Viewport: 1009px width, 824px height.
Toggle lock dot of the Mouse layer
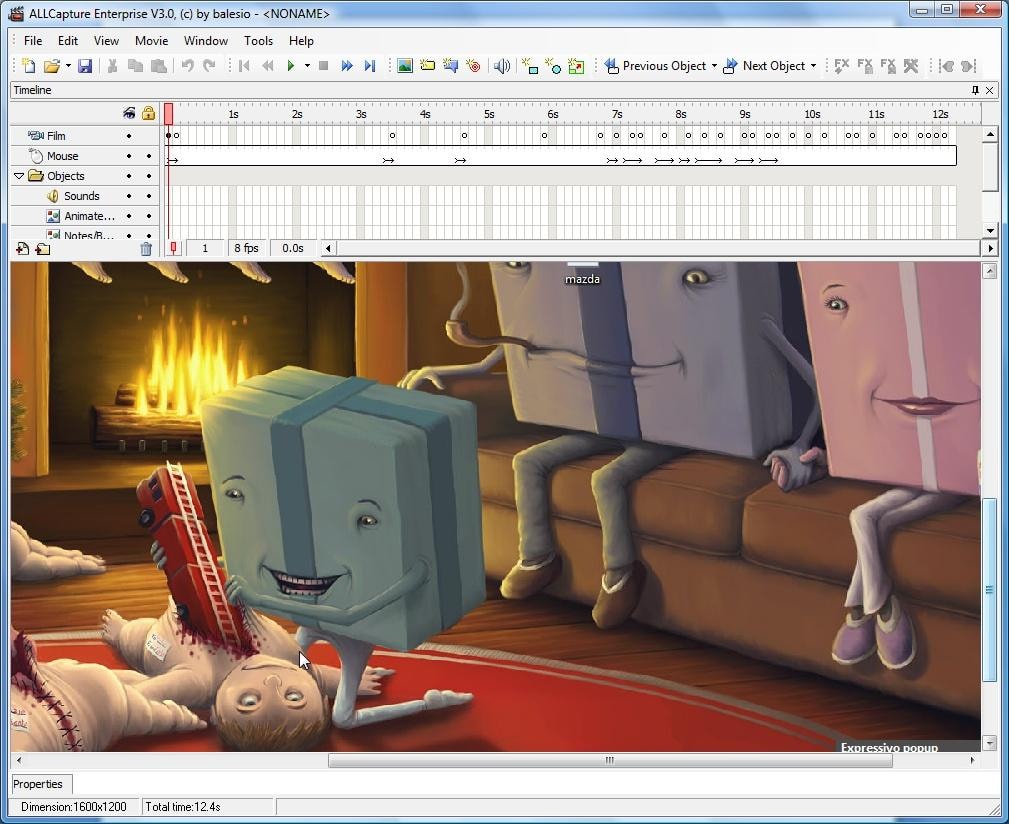click(x=149, y=156)
